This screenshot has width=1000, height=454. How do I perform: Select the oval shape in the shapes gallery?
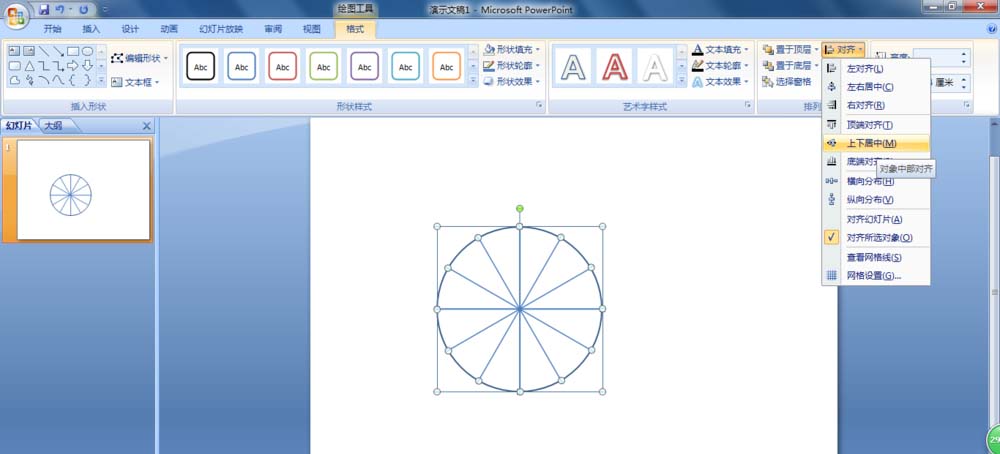(x=87, y=51)
